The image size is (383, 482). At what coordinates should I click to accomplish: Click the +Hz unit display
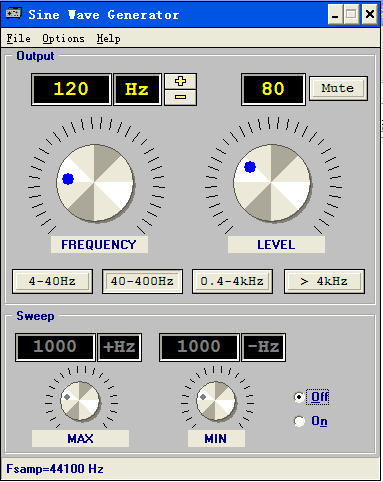(x=119, y=347)
